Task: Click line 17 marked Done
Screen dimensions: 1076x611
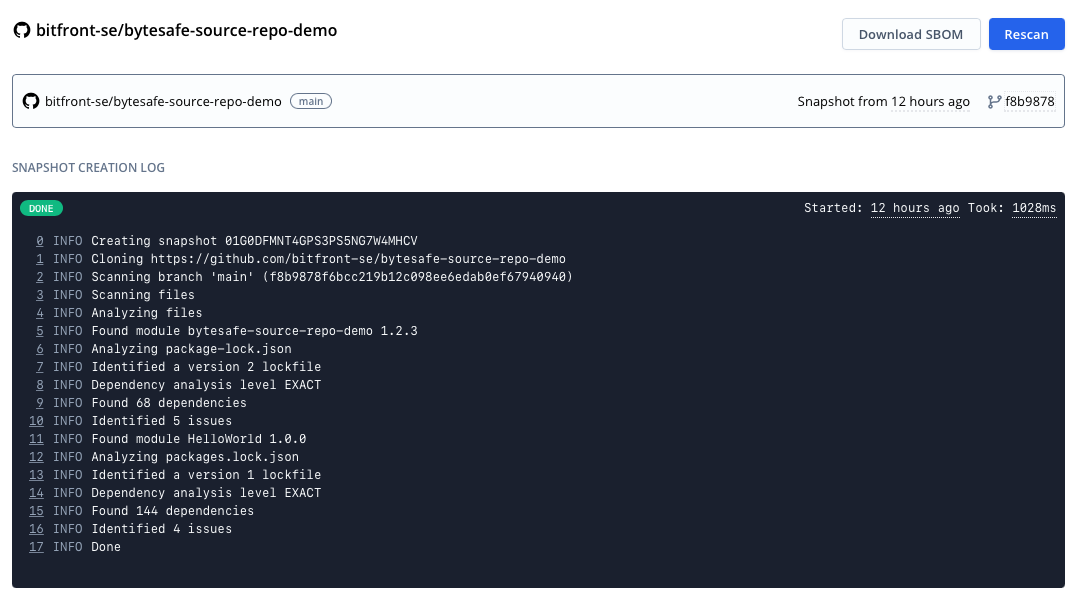Action: click(36, 547)
